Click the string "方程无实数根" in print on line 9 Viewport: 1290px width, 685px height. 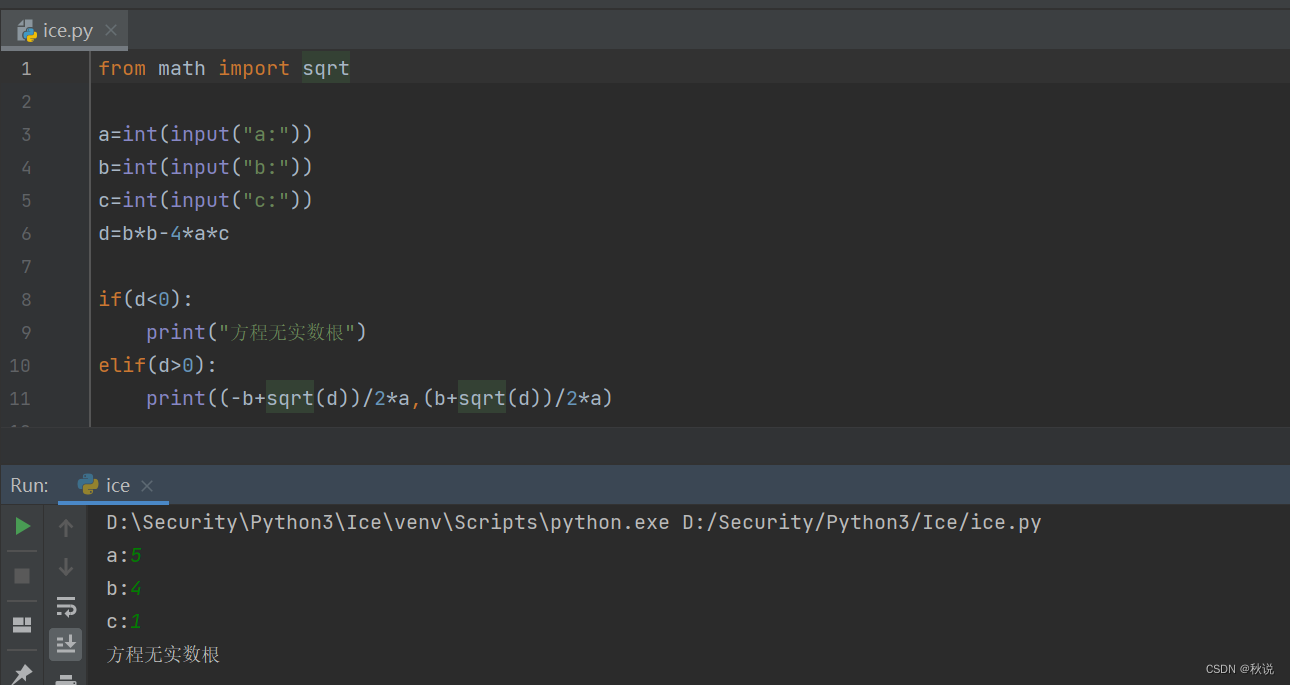tap(288, 332)
